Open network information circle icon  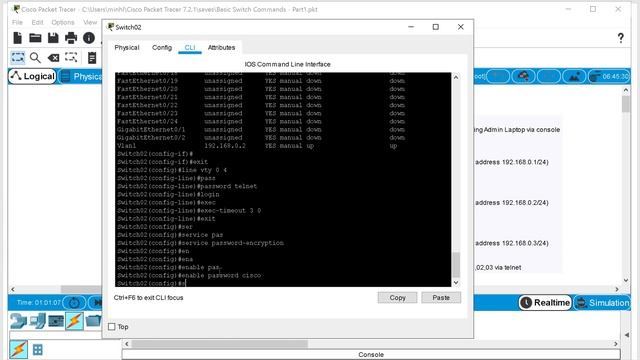tap(89, 38)
